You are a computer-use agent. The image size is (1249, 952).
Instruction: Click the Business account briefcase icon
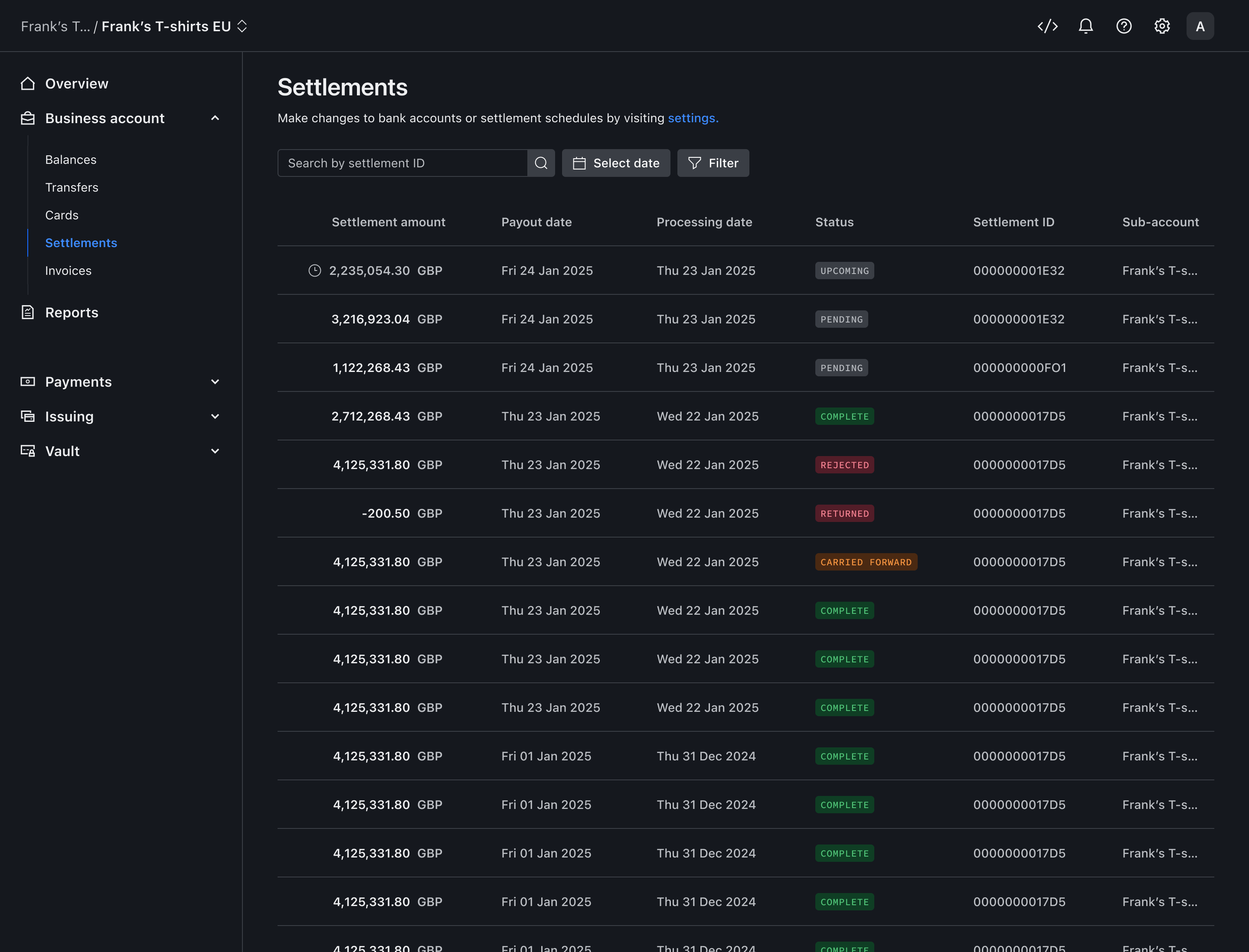[x=28, y=118]
